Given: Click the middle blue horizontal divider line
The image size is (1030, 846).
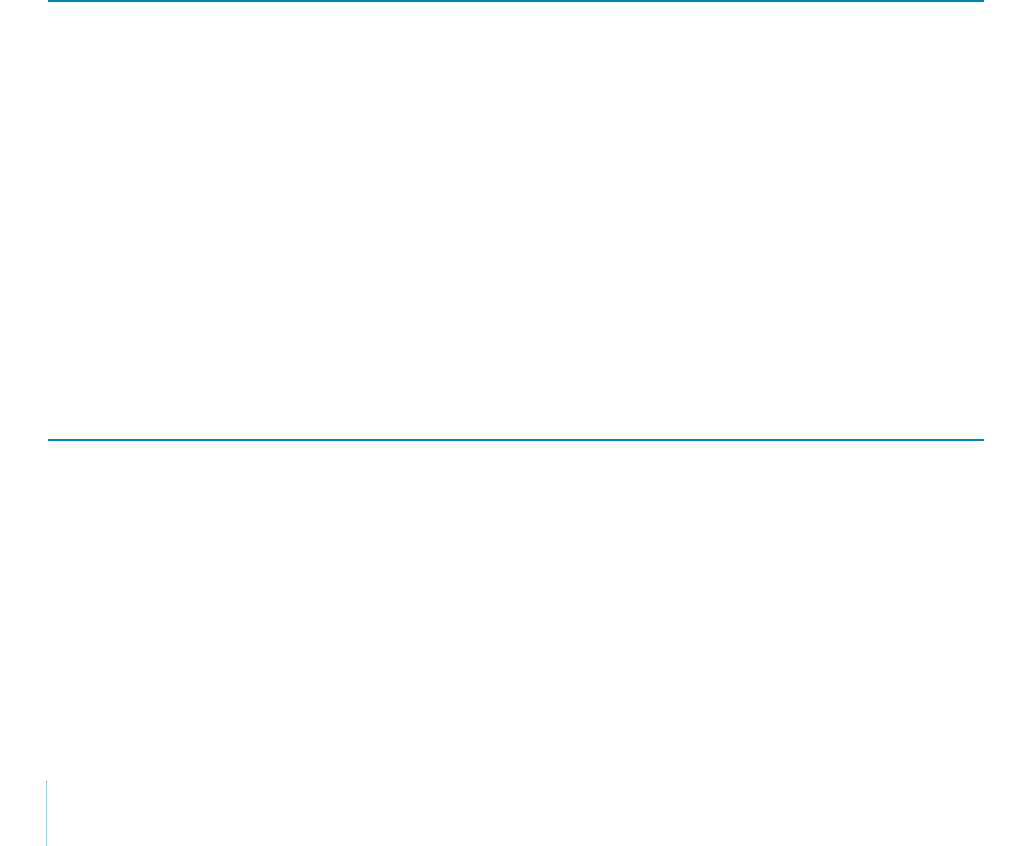Looking at the screenshot, I should (516, 440).
